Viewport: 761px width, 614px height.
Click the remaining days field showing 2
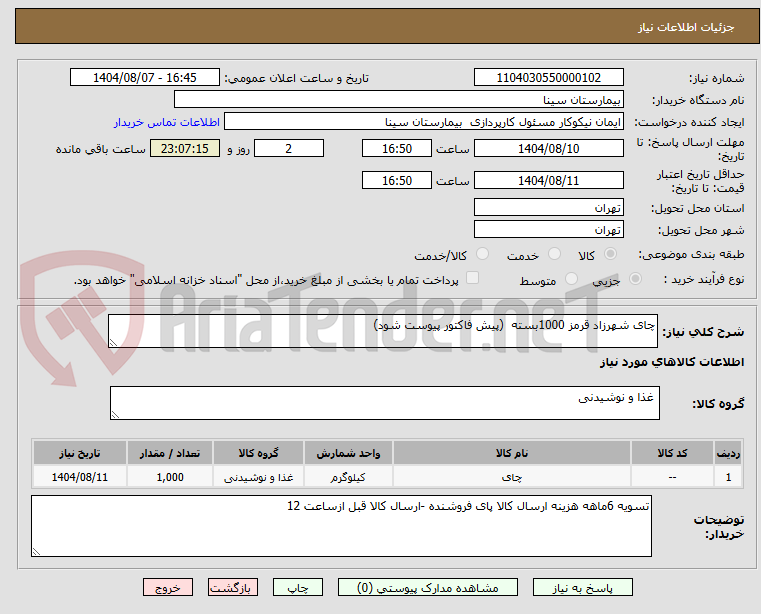click(x=289, y=148)
